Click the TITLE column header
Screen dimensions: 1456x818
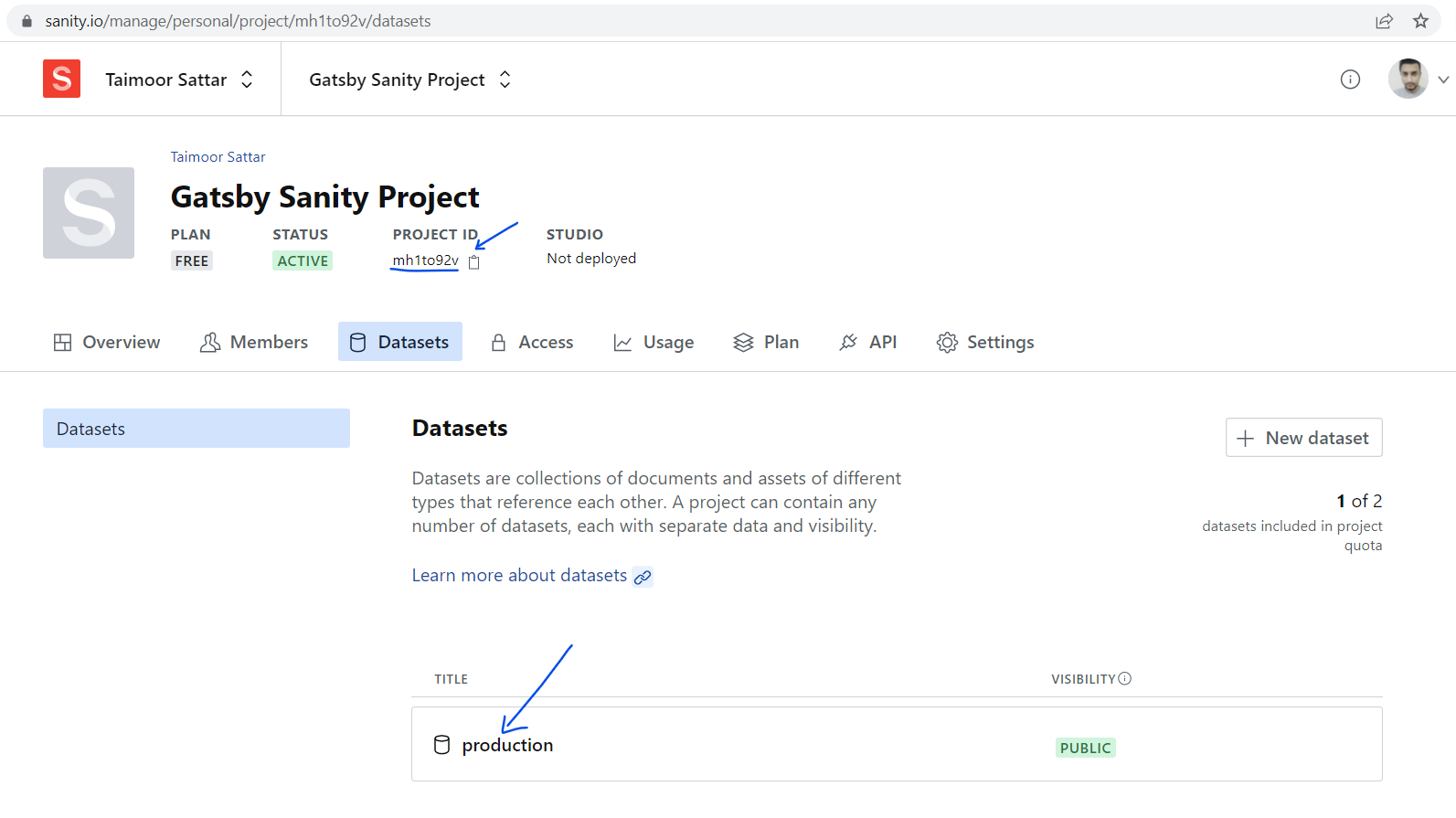tap(451, 679)
